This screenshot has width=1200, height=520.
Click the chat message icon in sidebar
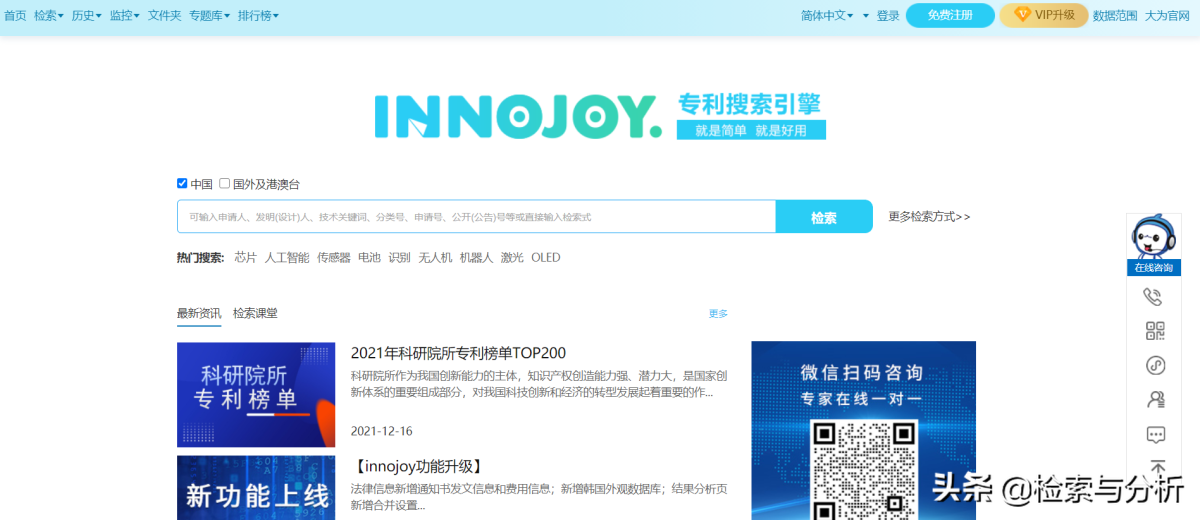coord(1155,434)
